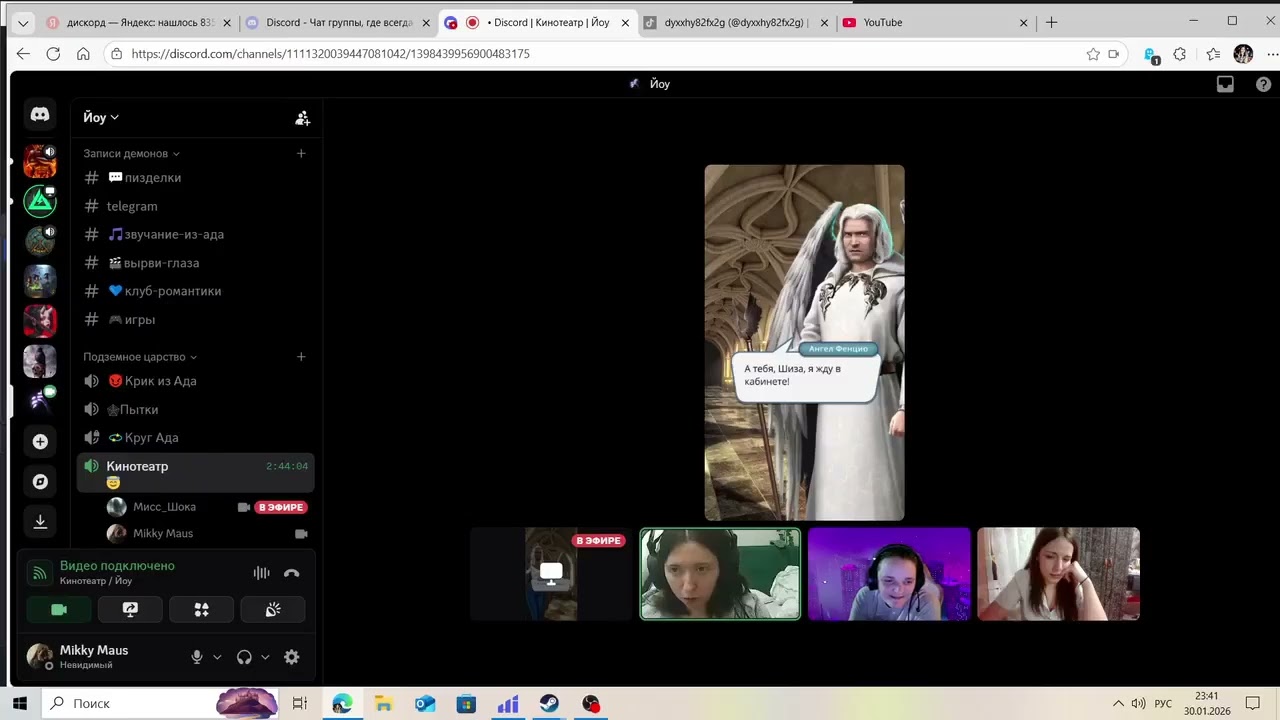Viewport: 1280px width, 720px height.
Task: Open the Йоу server dropdown menu
Action: [x=101, y=117]
